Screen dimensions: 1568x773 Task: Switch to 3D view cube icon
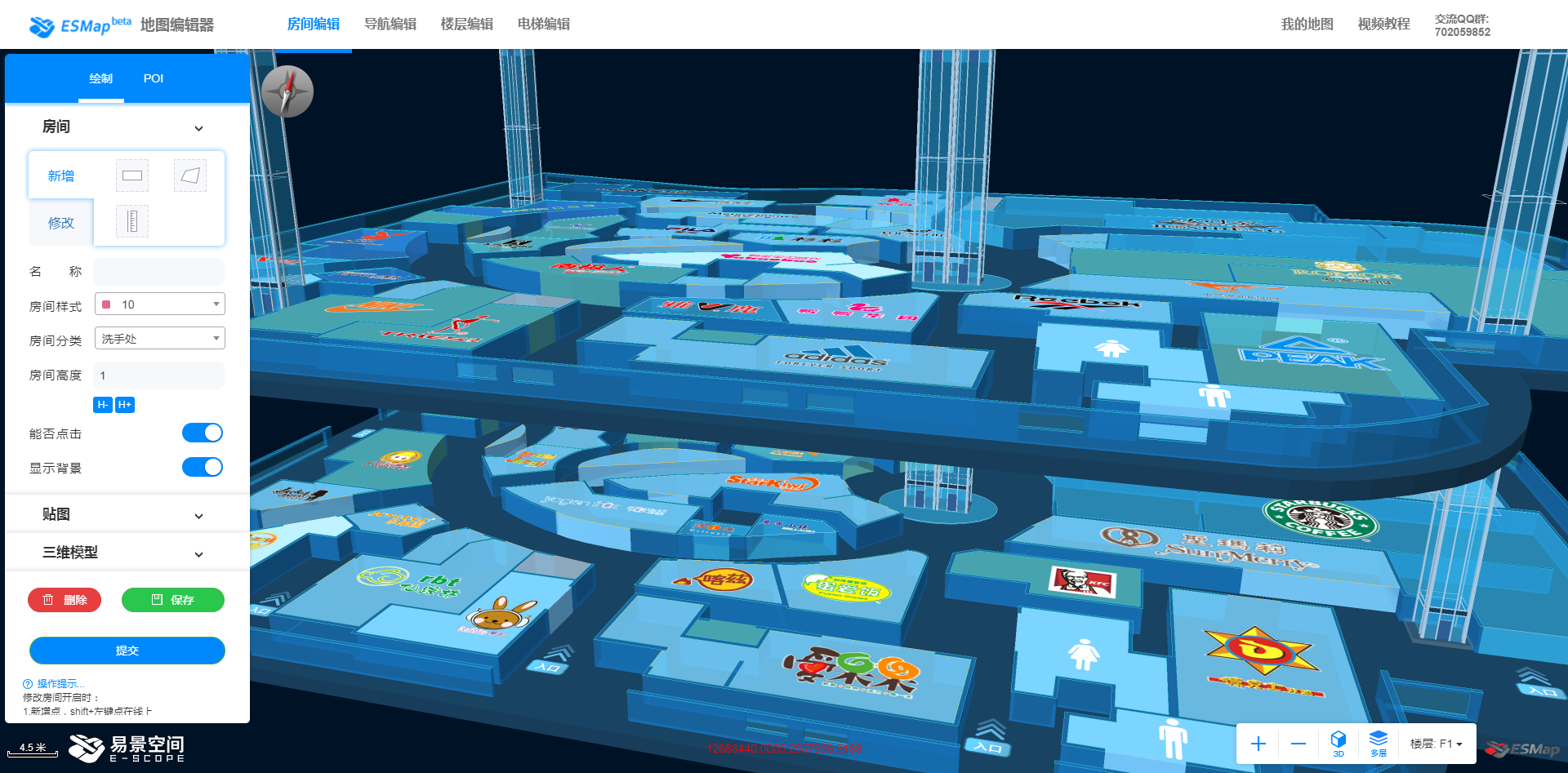[1339, 743]
